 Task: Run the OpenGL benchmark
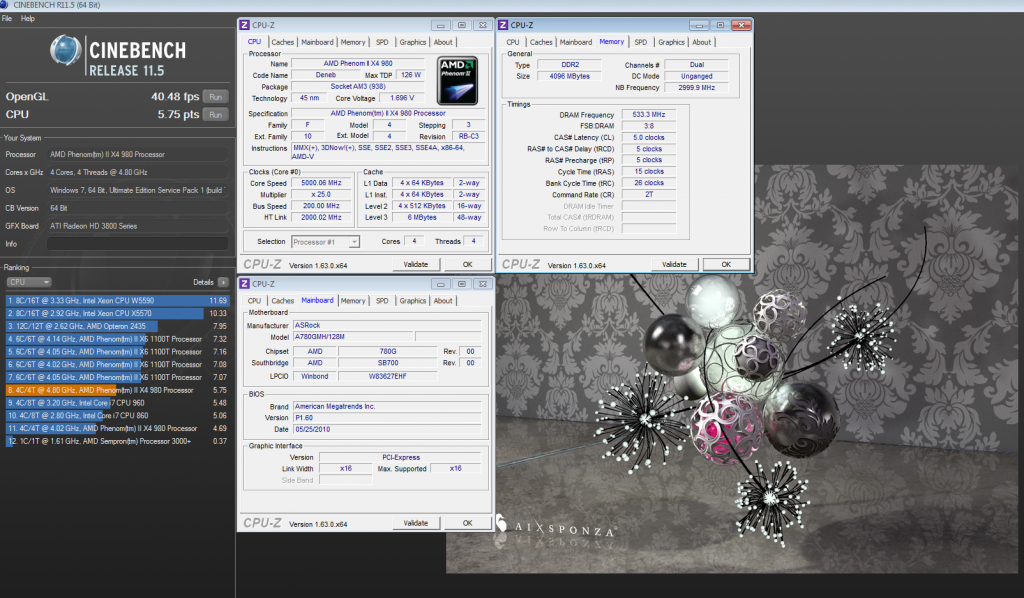click(214, 97)
